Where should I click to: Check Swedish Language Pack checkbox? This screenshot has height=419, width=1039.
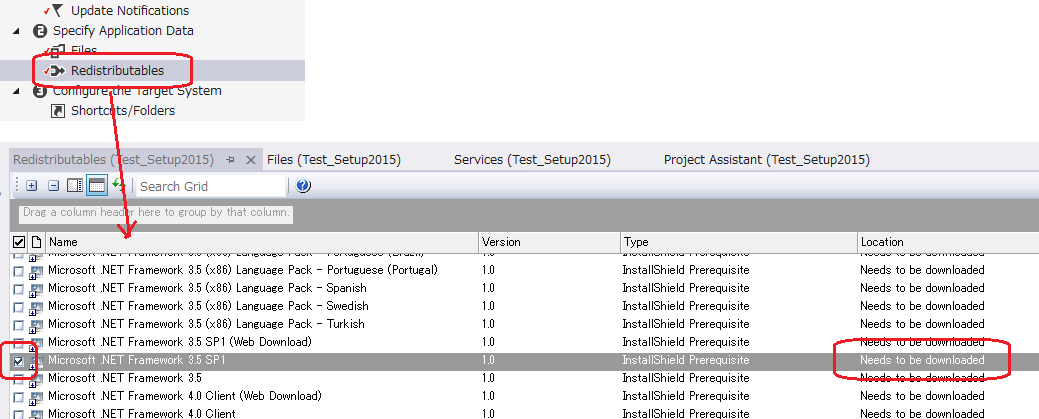tap(19, 307)
